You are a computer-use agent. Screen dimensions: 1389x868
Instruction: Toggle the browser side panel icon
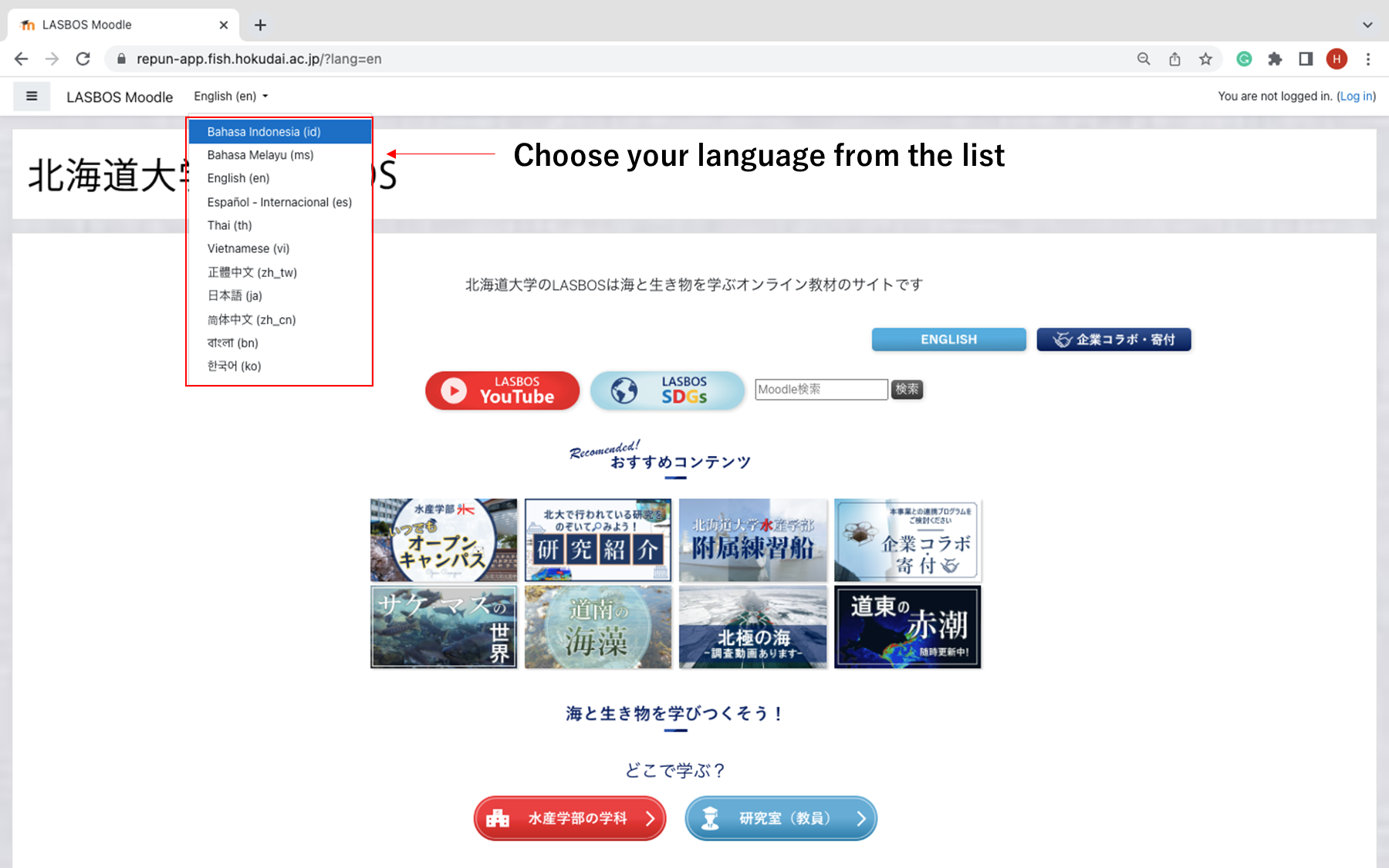pyautogui.click(x=1306, y=59)
